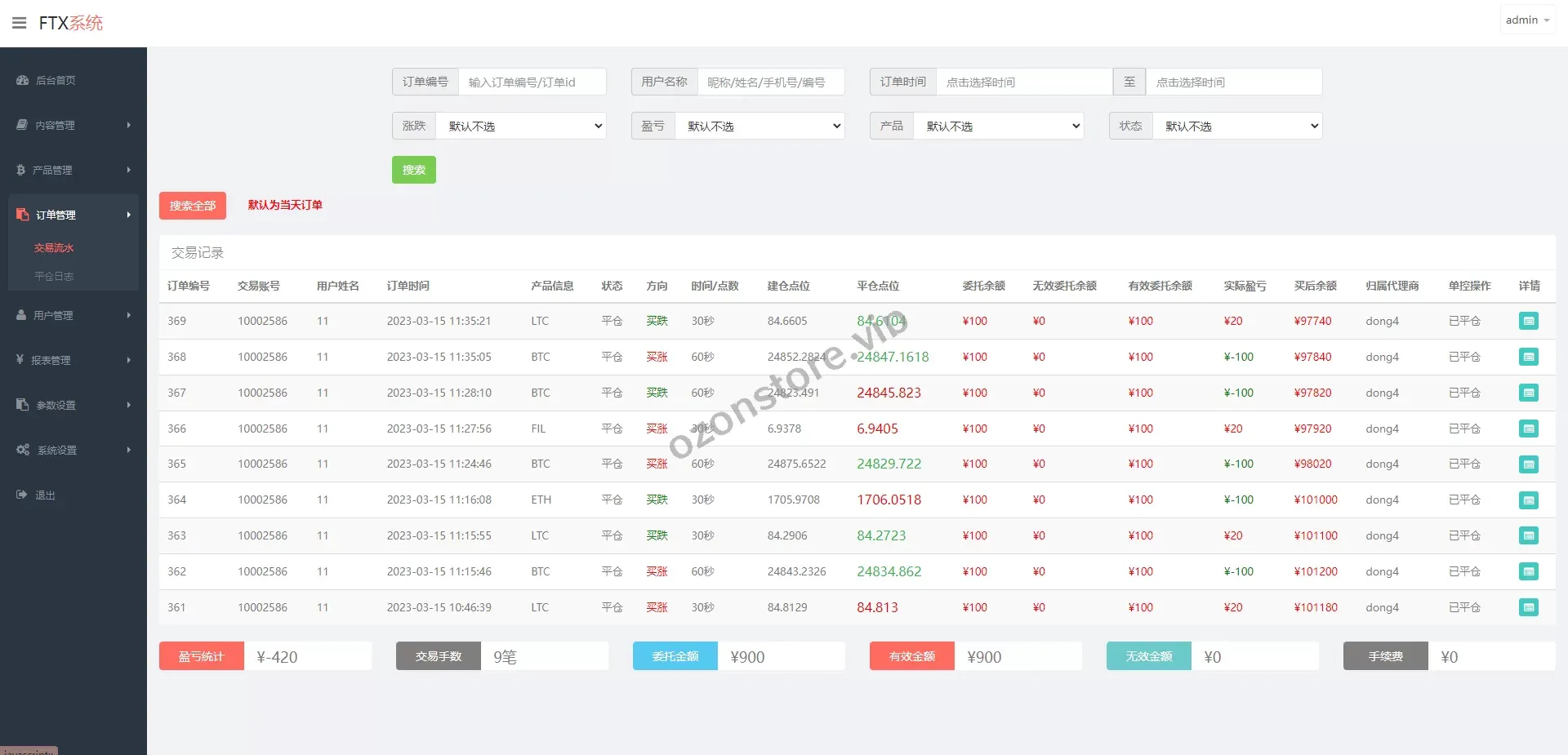This screenshot has height=755, width=1568.
Task: Click the 系统设置 gears icon
Action: click(x=23, y=450)
